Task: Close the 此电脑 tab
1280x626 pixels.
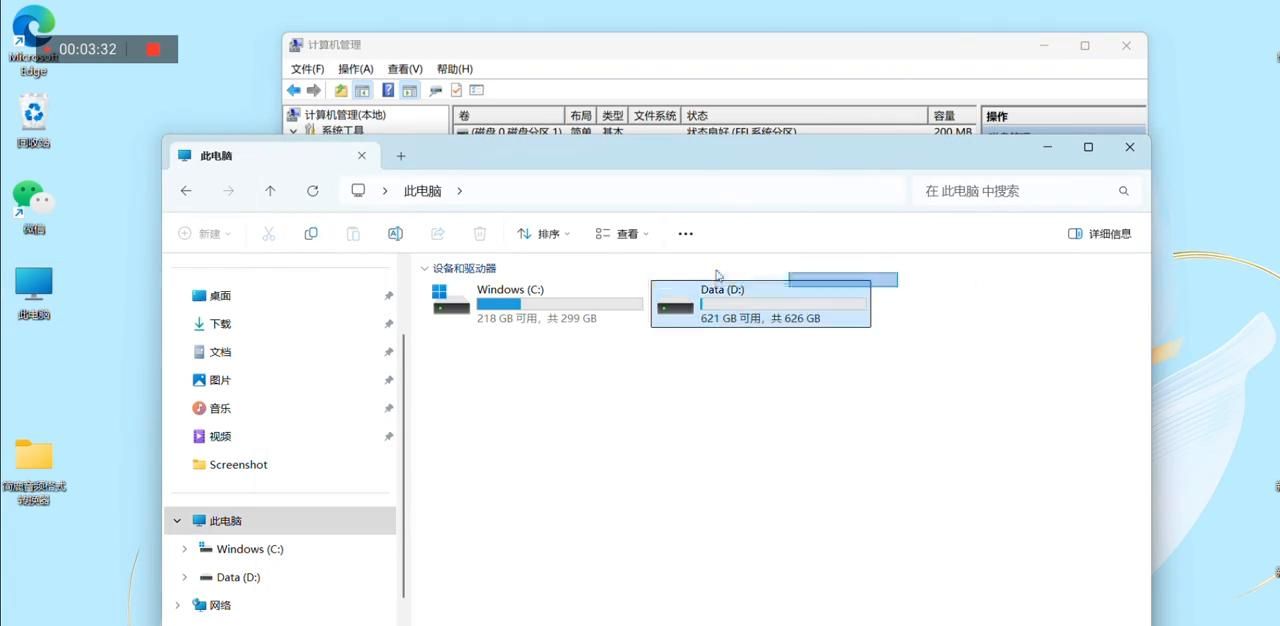Action: 362,156
